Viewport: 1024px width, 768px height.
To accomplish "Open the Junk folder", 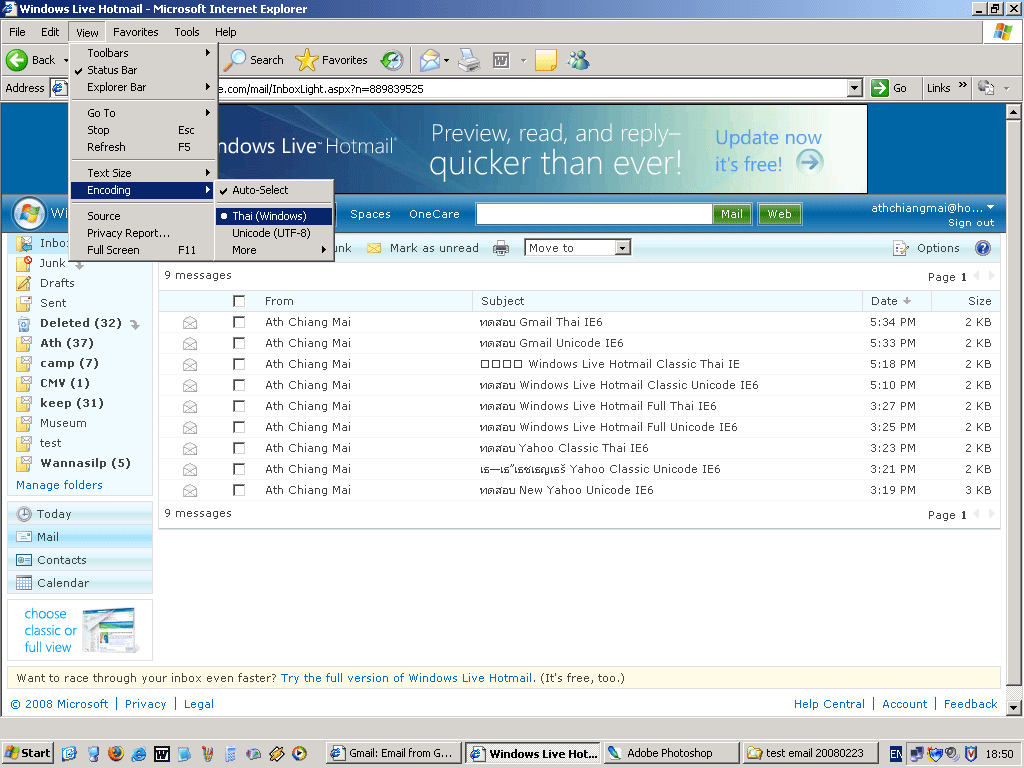I will coord(52,263).
